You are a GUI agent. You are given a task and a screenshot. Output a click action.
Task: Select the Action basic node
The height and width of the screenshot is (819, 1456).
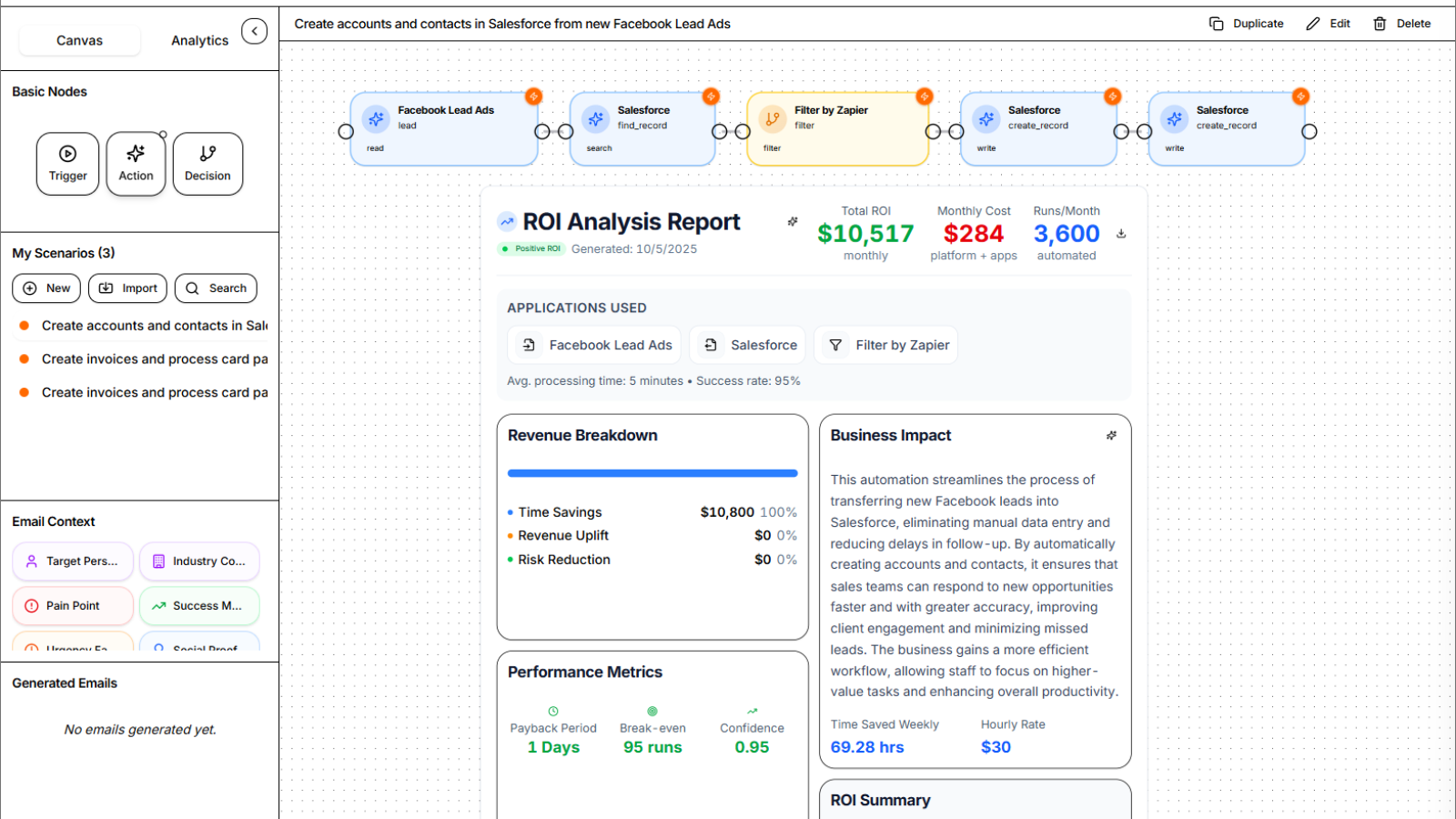click(x=136, y=164)
